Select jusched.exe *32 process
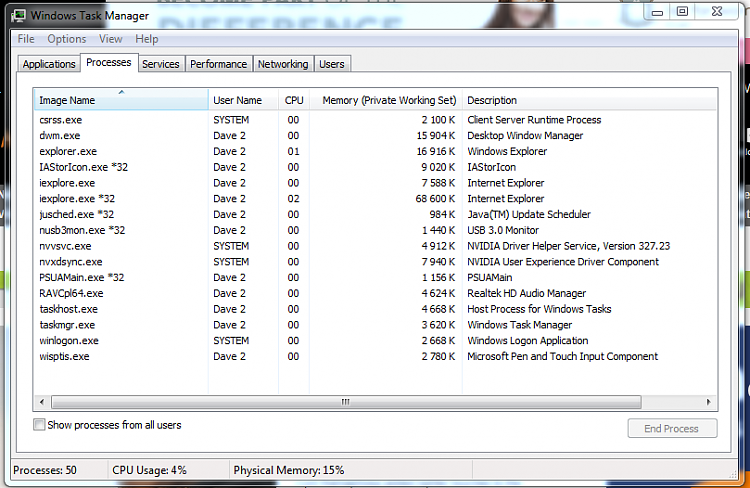The image size is (750, 488). click(x=375, y=215)
